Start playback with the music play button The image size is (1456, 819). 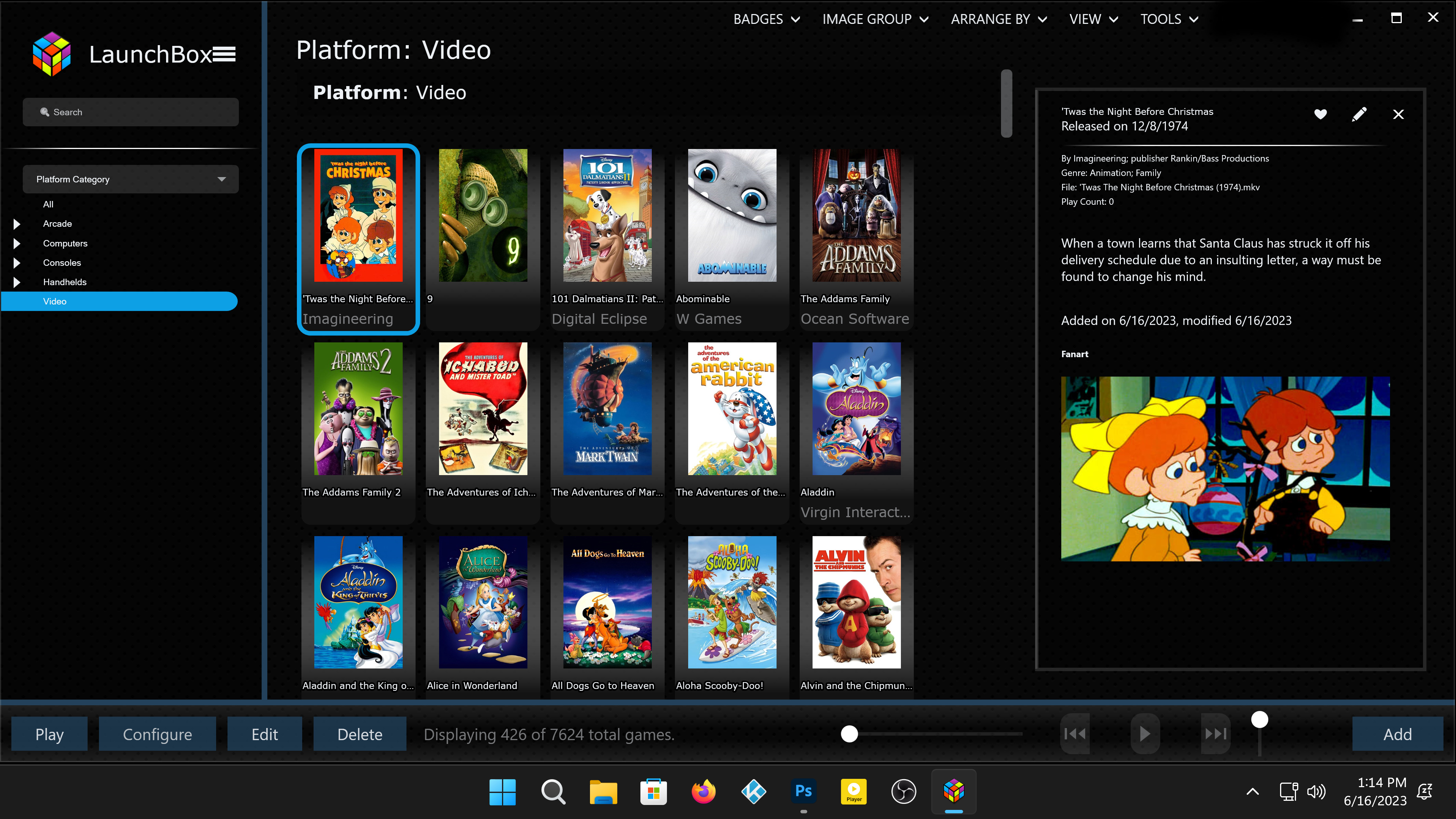tap(1145, 734)
